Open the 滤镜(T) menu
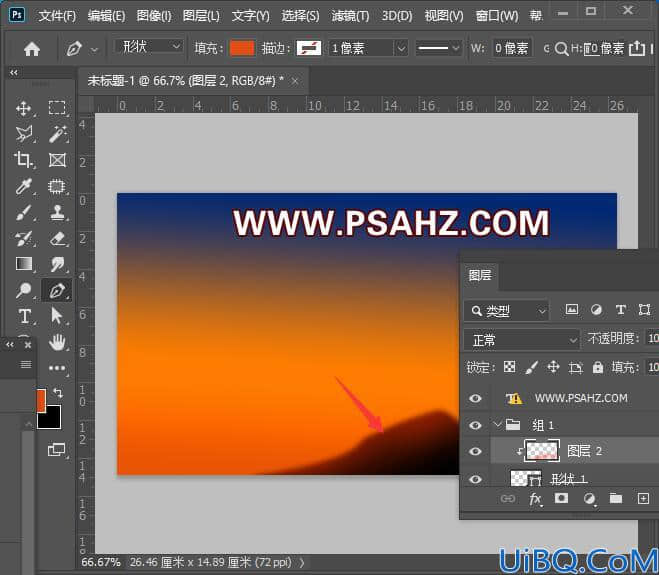Screen dimensions: 659x575 [350, 16]
